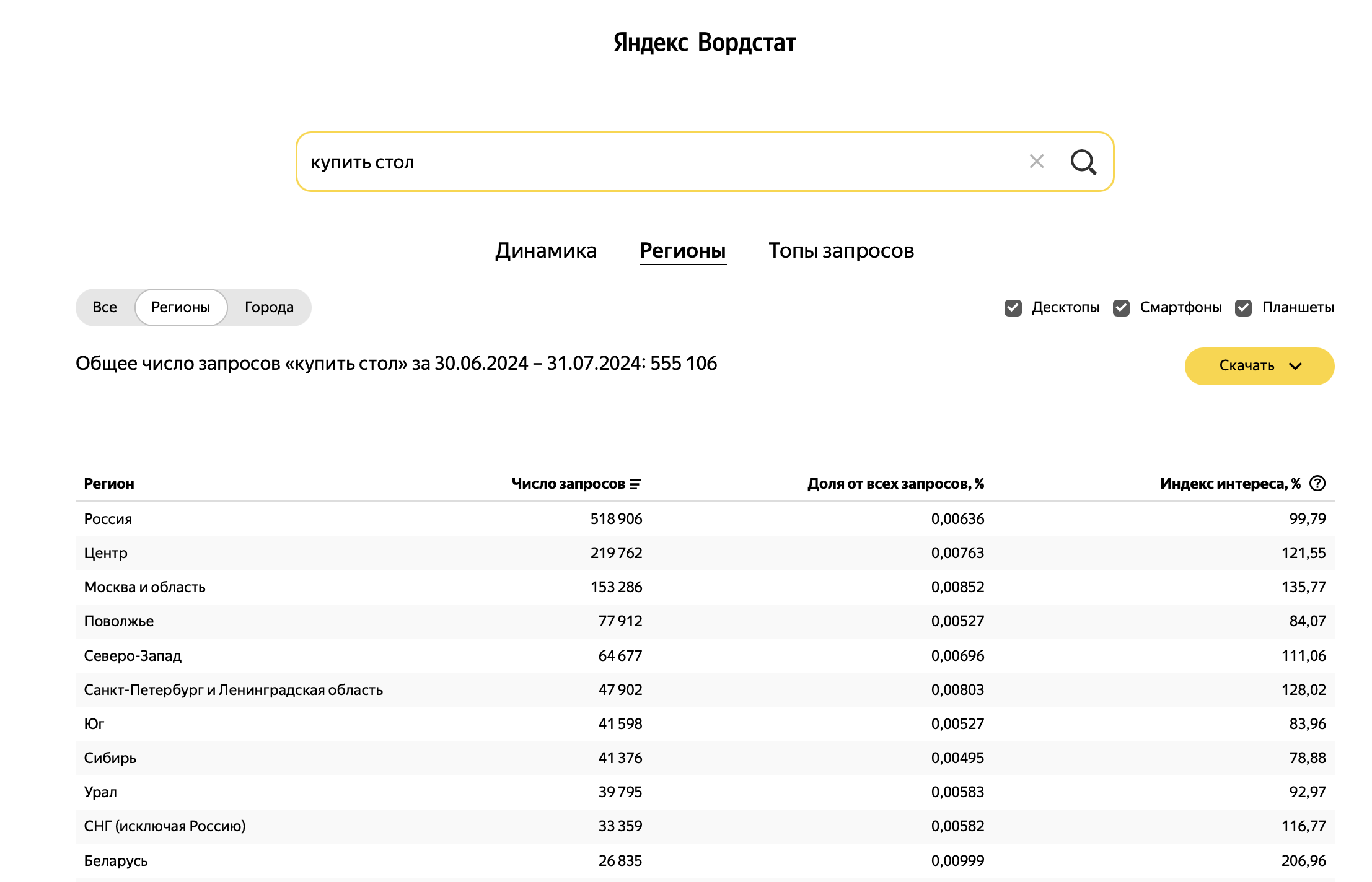The image size is (1372, 882).
Task: Click the Москва и область row
Action: tap(145, 587)
